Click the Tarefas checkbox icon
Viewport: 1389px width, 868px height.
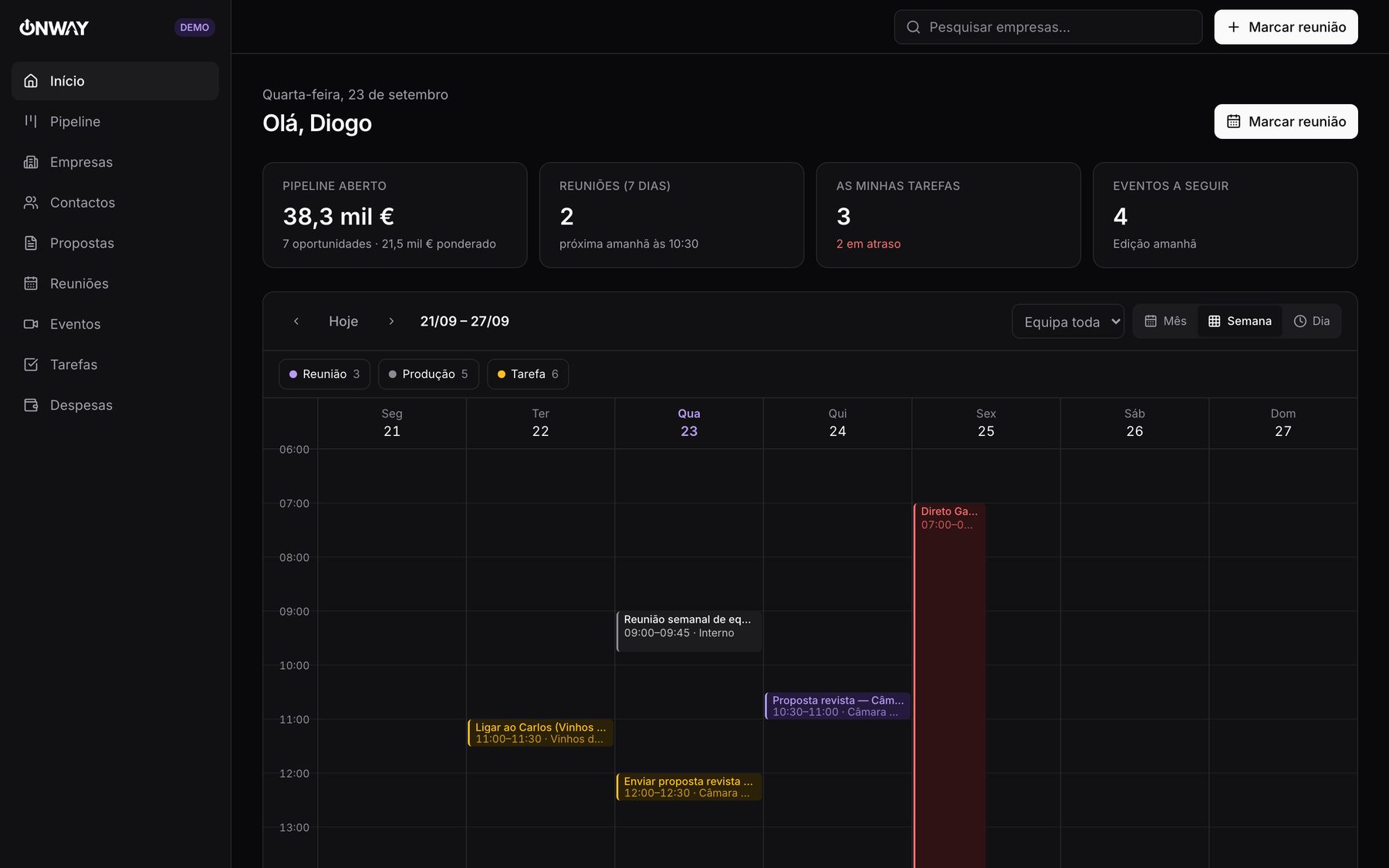point(31,364)
